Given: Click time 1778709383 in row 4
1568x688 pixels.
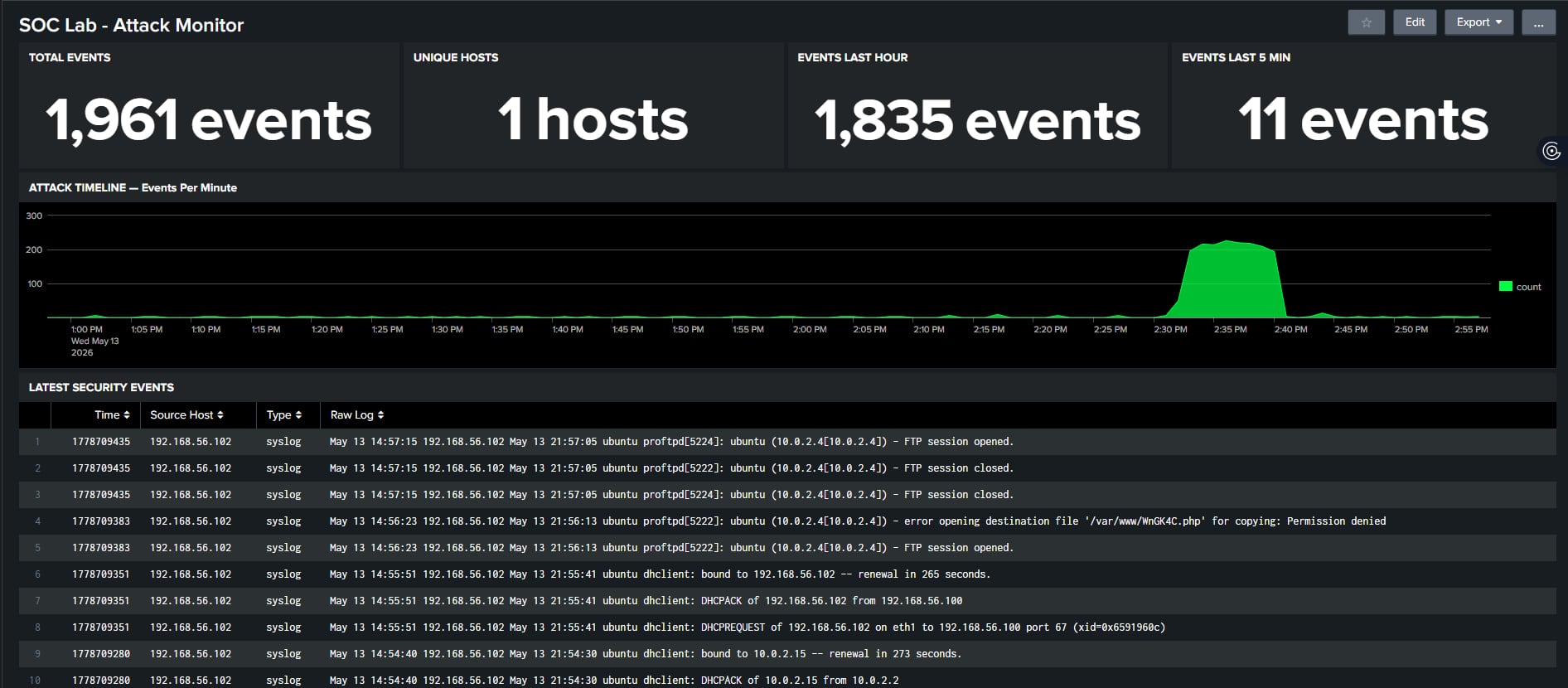Looking at the screenshot, I should point(101,521).
